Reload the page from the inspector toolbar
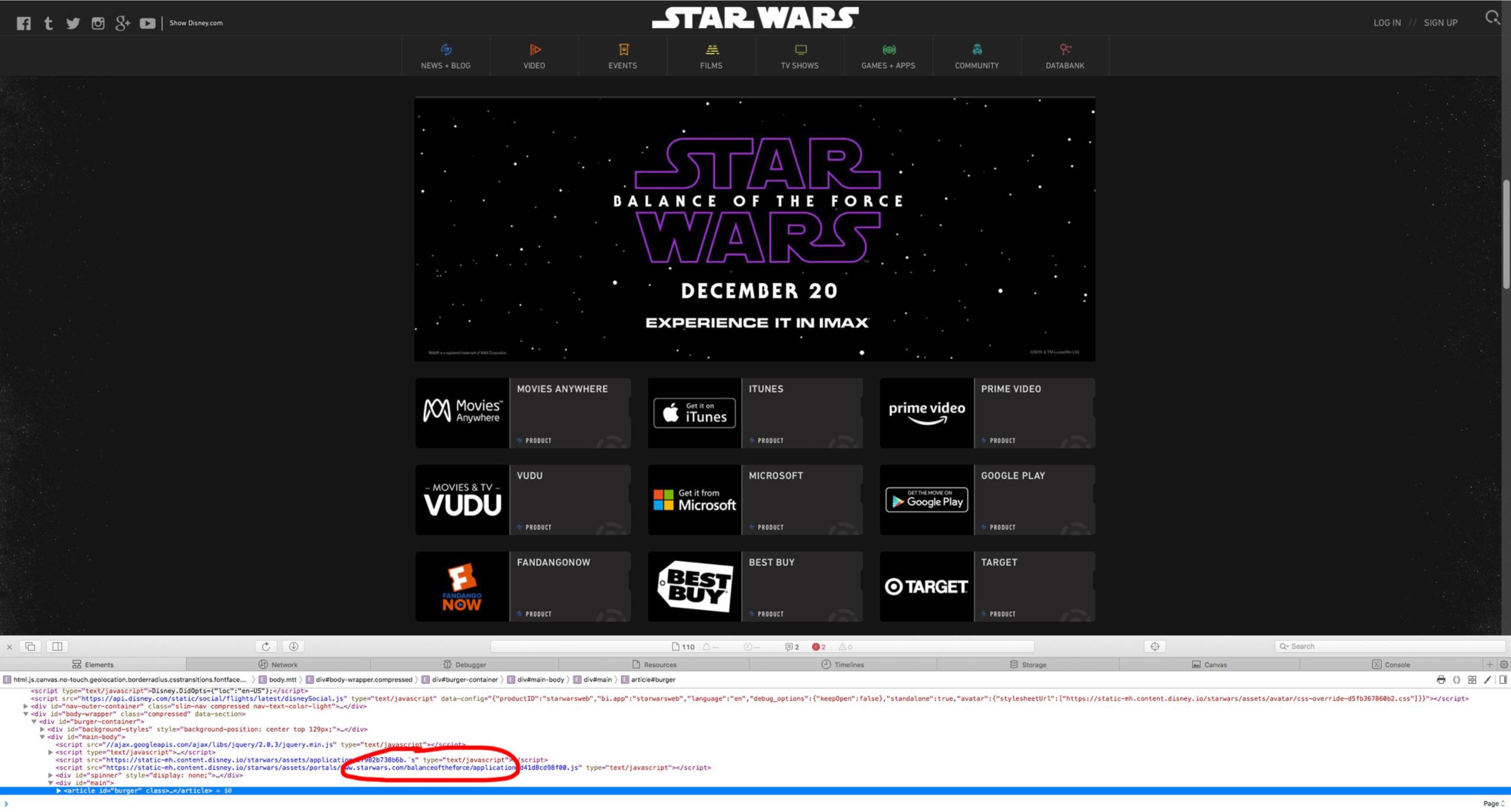 point(266,646)
